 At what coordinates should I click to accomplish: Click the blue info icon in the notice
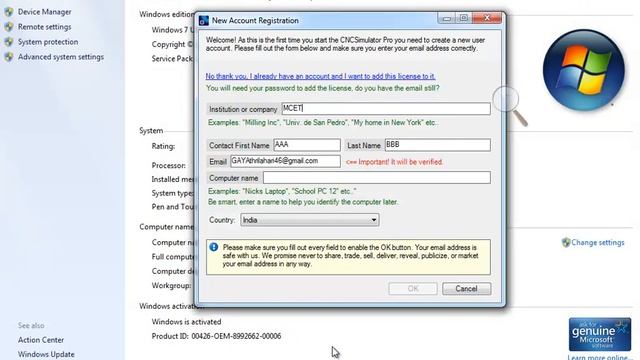pos(213,247)
